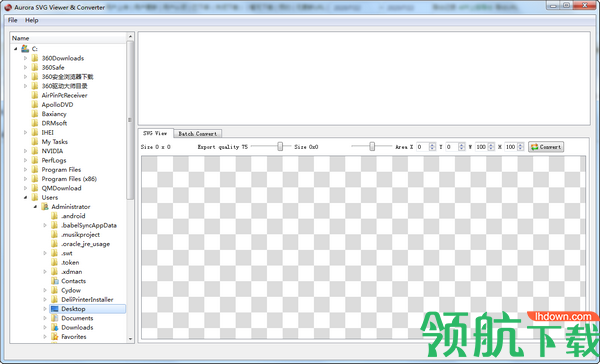
Task: Click the Favorites star folder icon
Action: coord(54,337)
